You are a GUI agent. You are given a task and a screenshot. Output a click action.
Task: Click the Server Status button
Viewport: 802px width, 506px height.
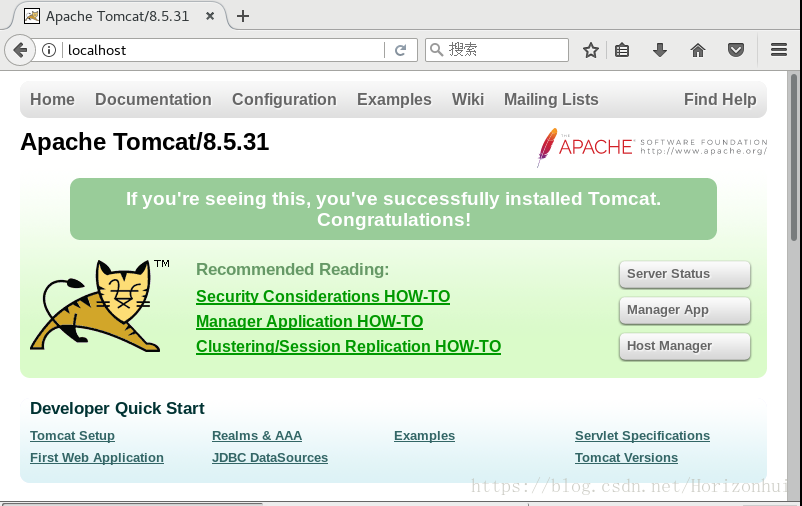click(685, 274)
